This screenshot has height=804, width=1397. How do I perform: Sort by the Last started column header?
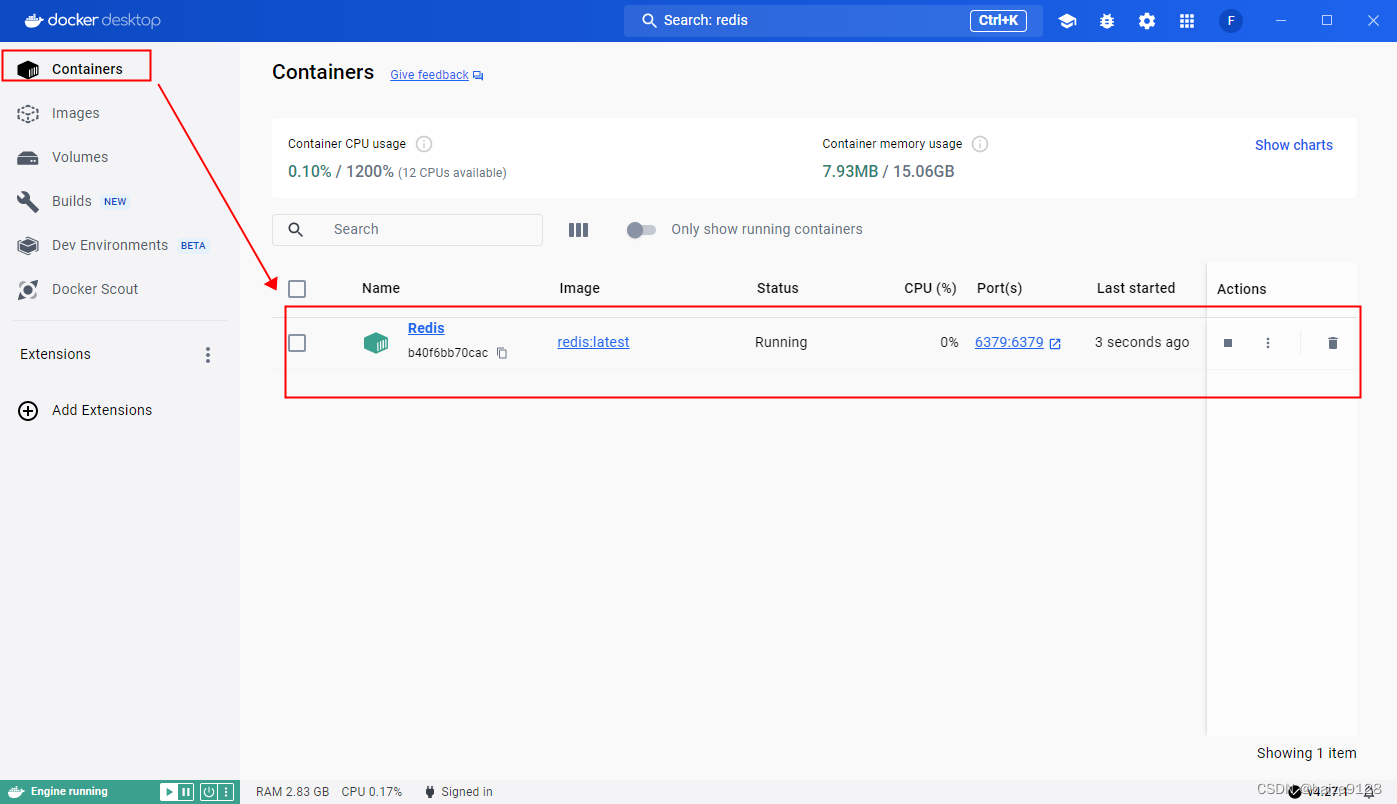pyautogui.click(x=1136, y=288)
